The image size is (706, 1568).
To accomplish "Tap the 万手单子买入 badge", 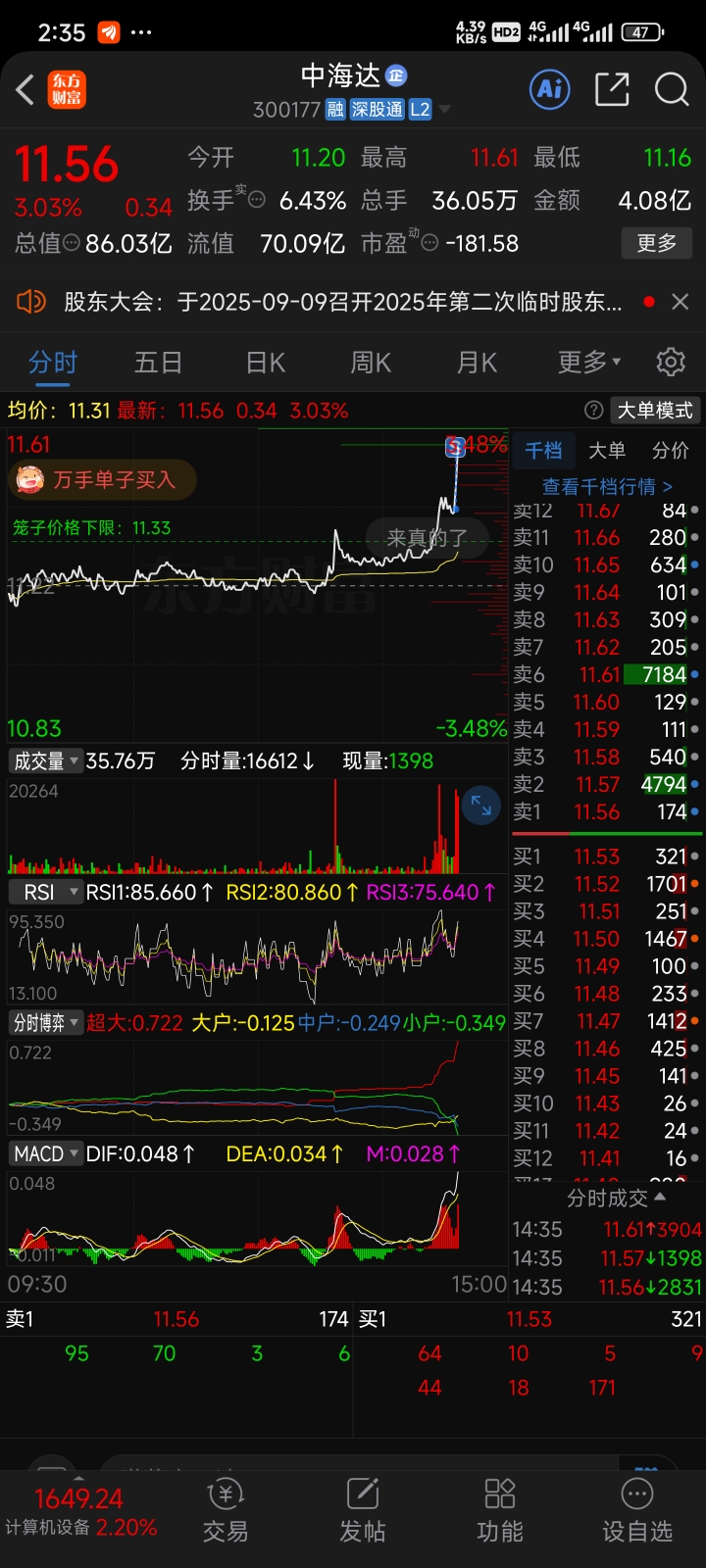I will coord(103,479).
